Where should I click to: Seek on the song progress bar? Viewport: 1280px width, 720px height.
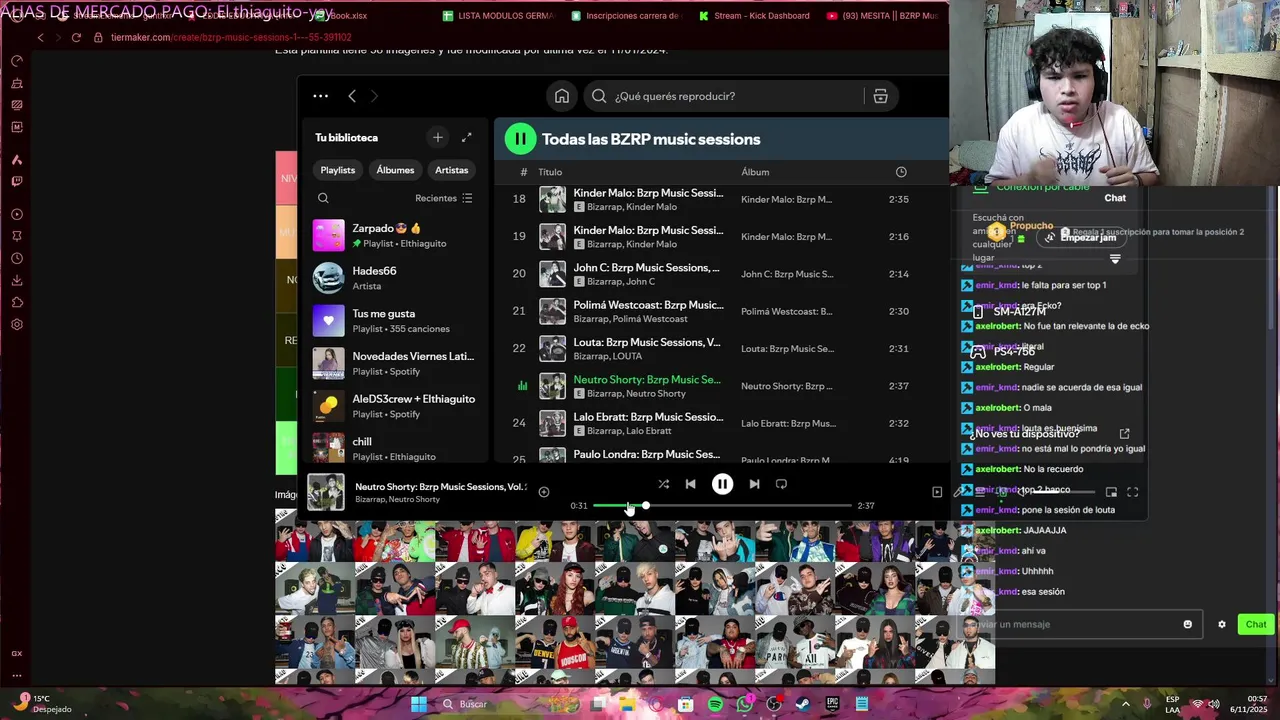(722, 506)
